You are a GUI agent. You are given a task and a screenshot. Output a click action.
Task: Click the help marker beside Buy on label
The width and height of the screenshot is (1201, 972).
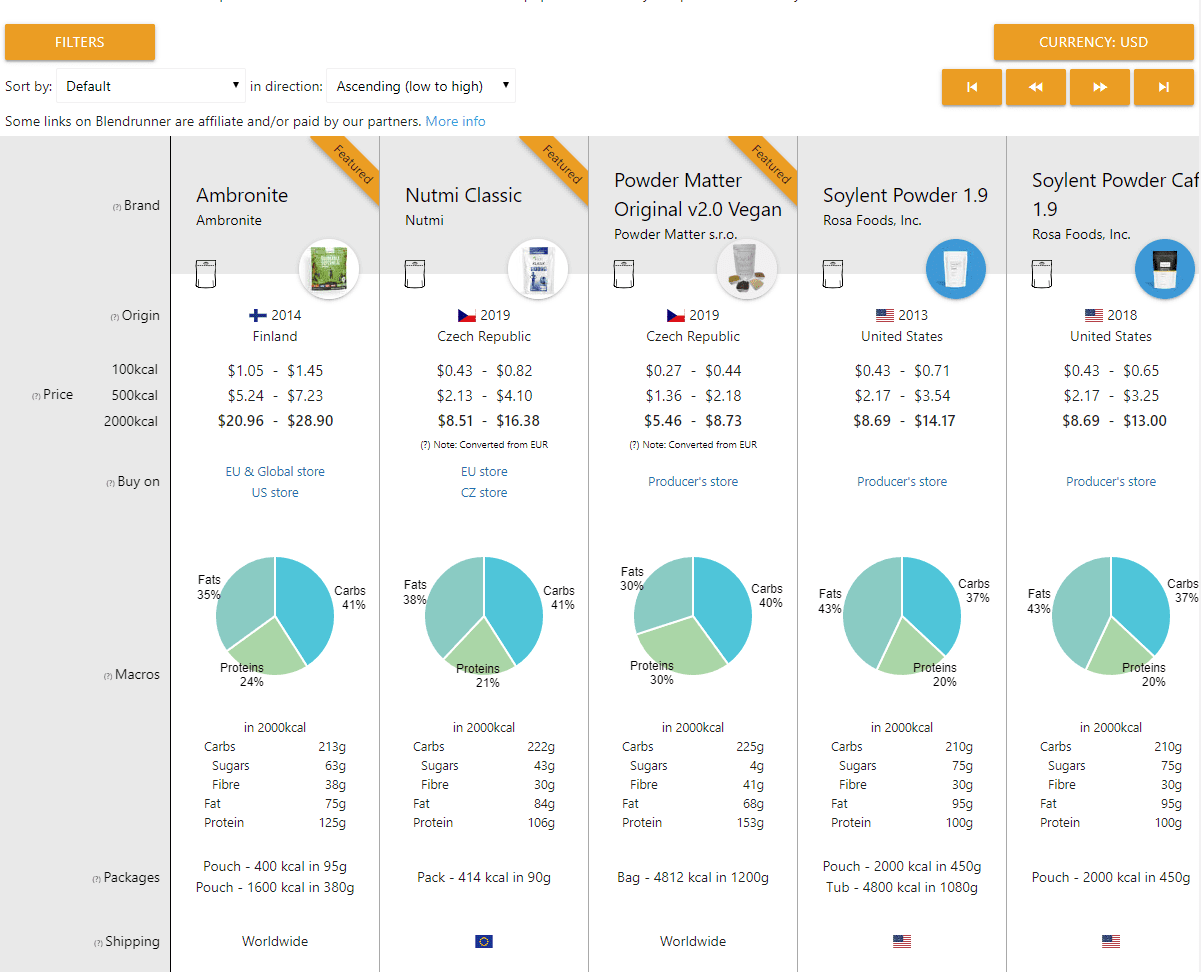pos(110,483)
